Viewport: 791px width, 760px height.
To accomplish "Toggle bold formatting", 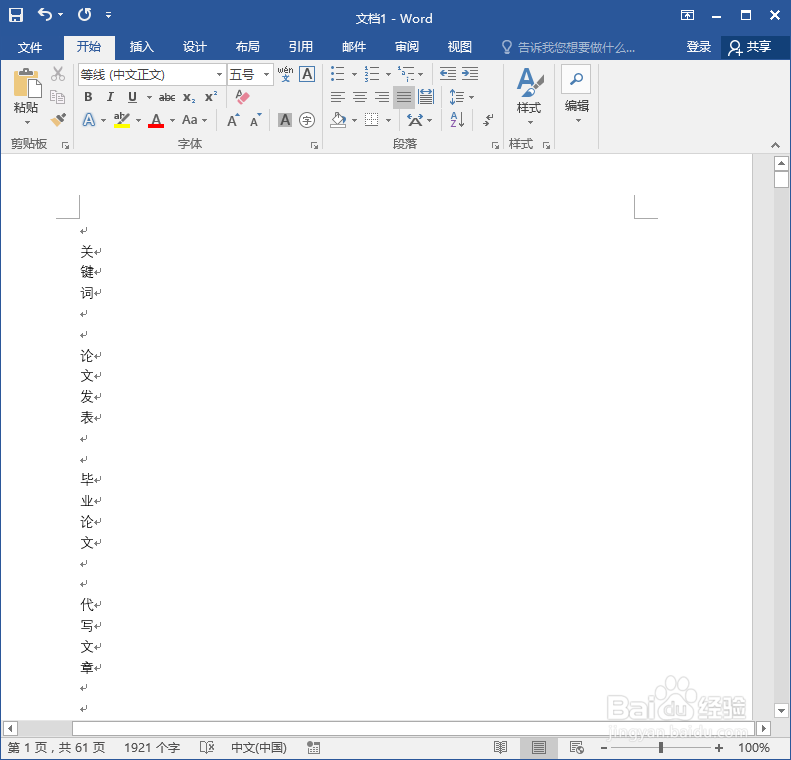I will click(x=88, y=97).
